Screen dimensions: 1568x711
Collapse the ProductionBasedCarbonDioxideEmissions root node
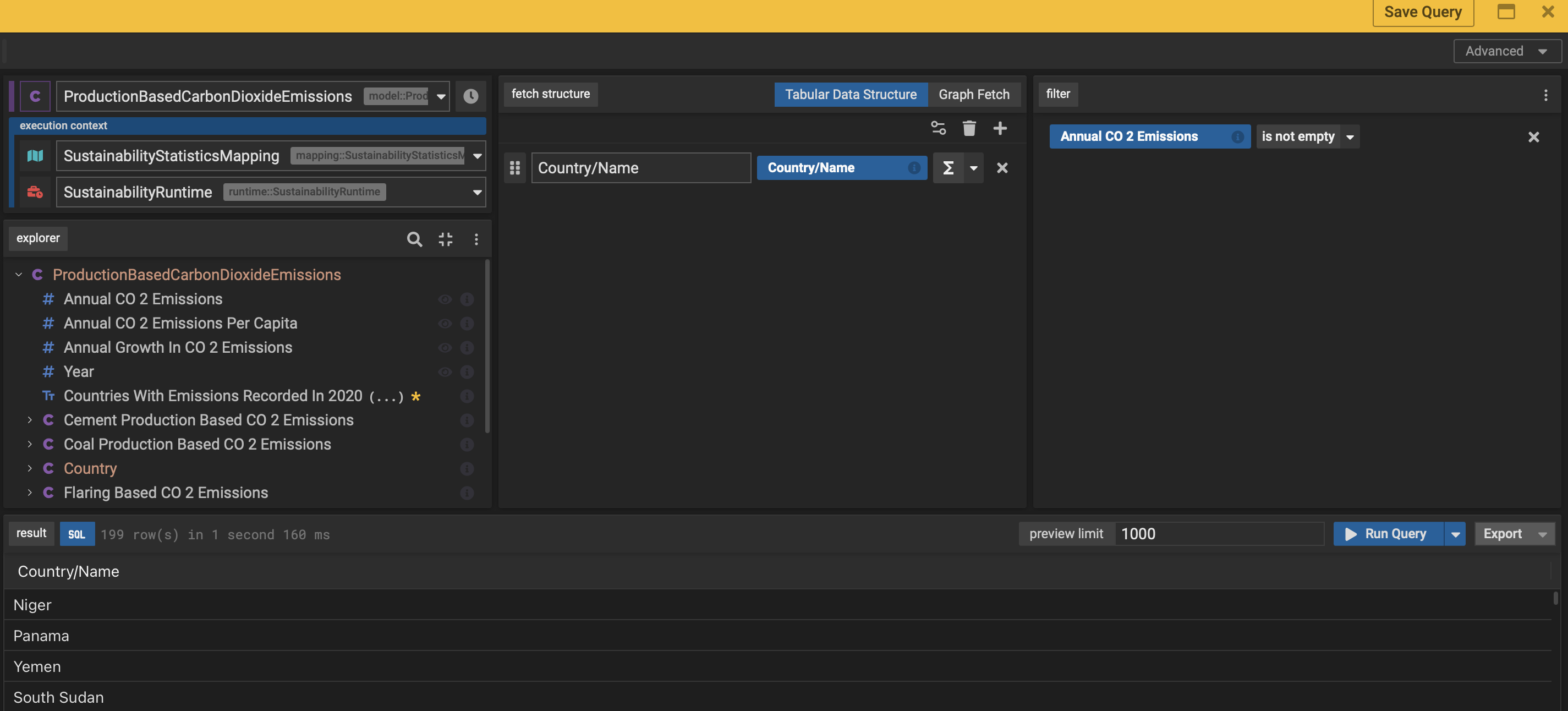(x=19, y=275)
